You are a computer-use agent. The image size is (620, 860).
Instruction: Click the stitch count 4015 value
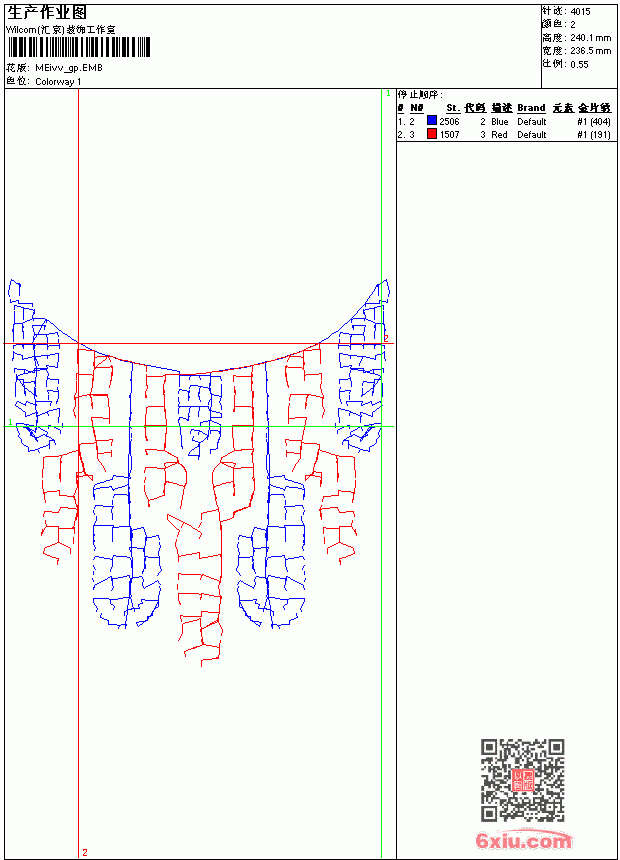point(580,12)
